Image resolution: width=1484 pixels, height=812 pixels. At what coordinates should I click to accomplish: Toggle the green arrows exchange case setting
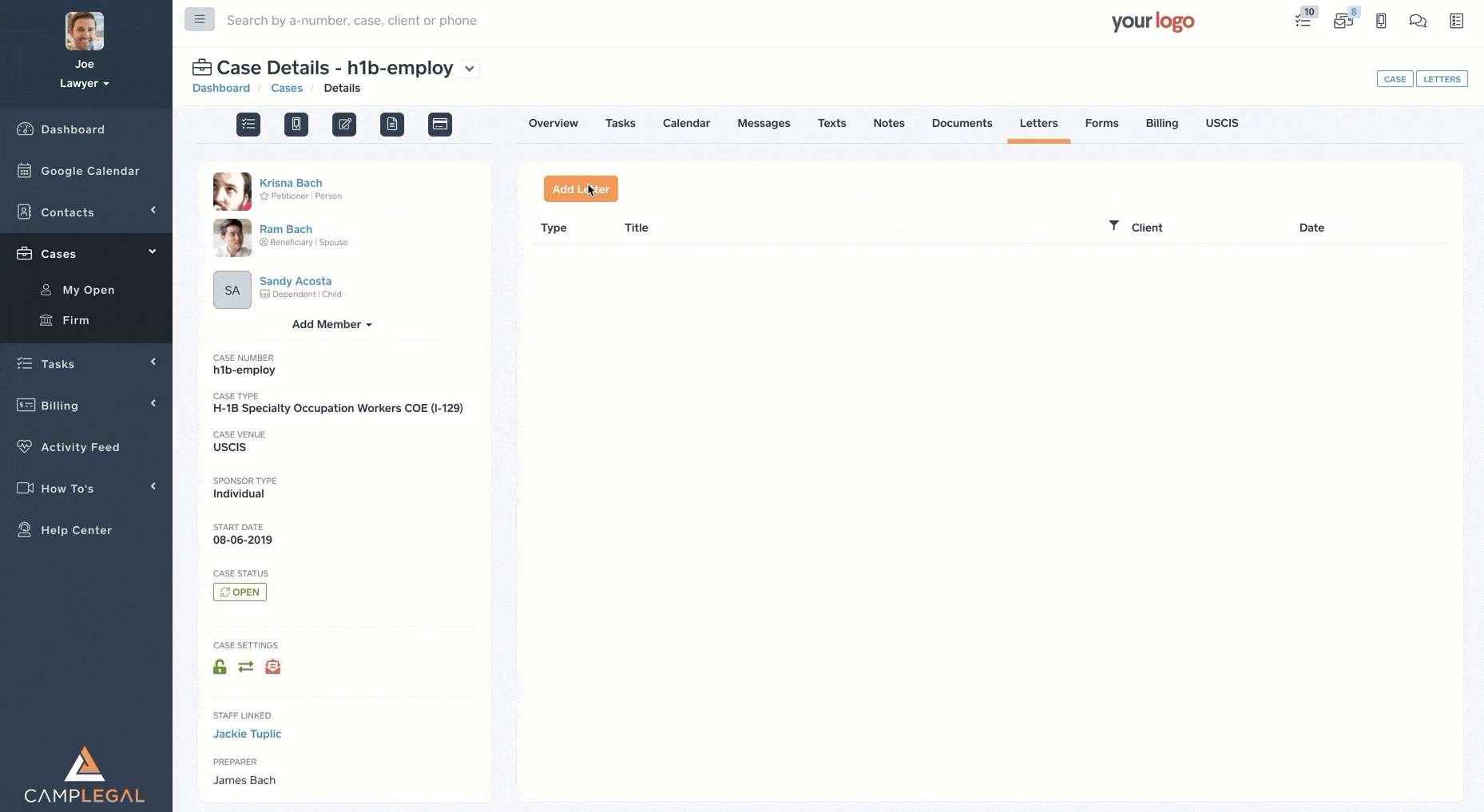(x=246, y=667)
